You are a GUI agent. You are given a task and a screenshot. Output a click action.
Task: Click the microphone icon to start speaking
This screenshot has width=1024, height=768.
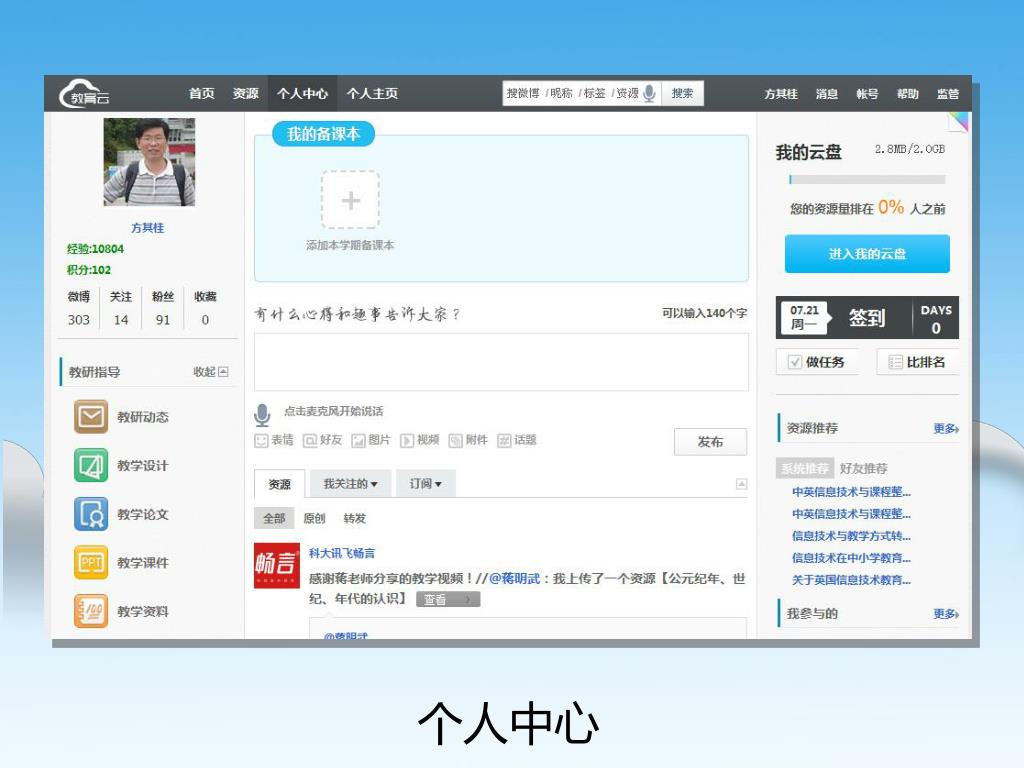click(262, 414)
